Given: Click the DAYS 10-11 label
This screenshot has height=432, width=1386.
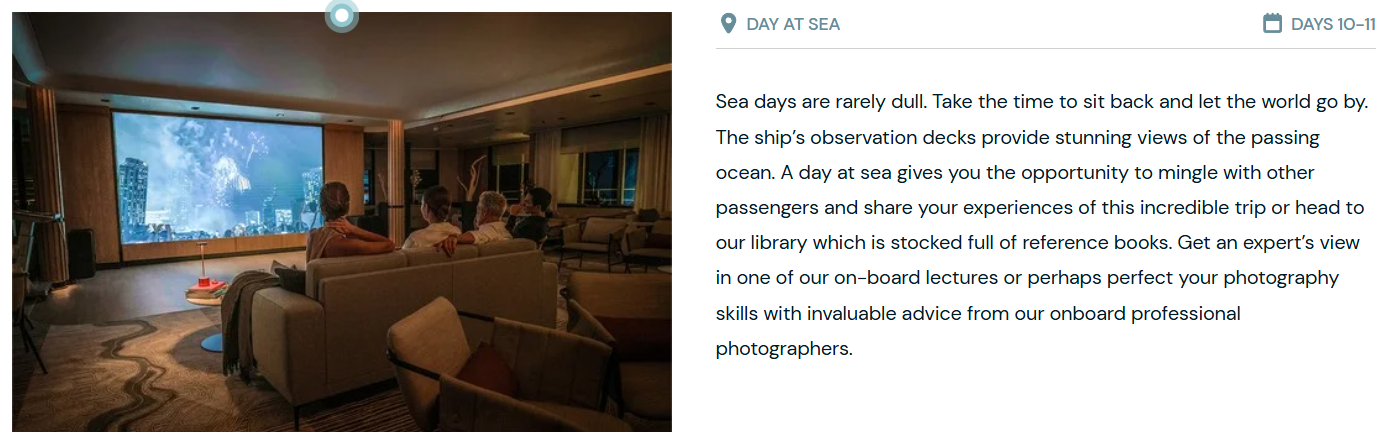Looking at the screenshot, I should click(x=1333, y=24).
